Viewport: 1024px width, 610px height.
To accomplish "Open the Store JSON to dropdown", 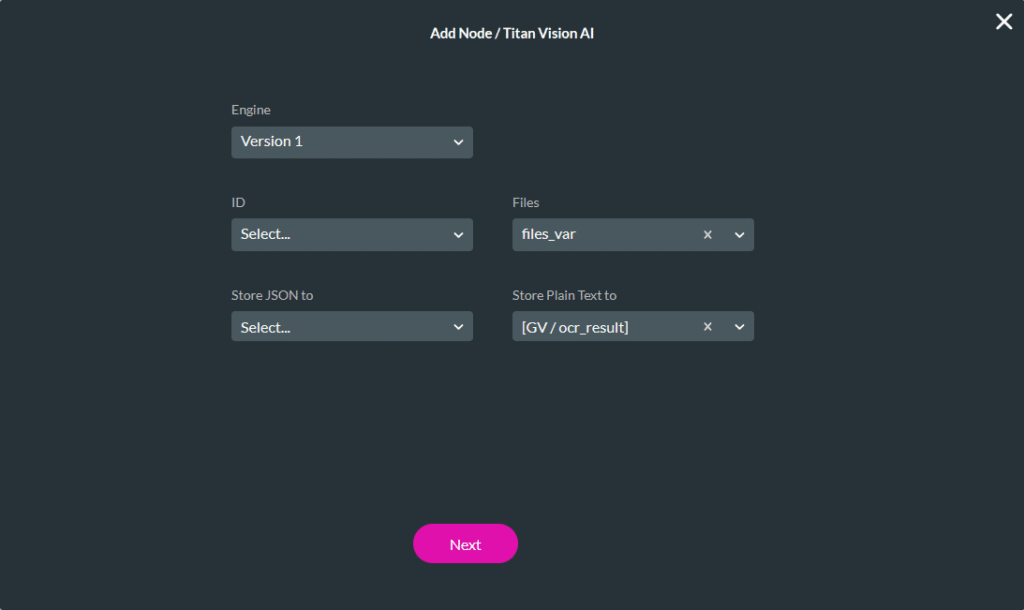I will click(352, 326).
